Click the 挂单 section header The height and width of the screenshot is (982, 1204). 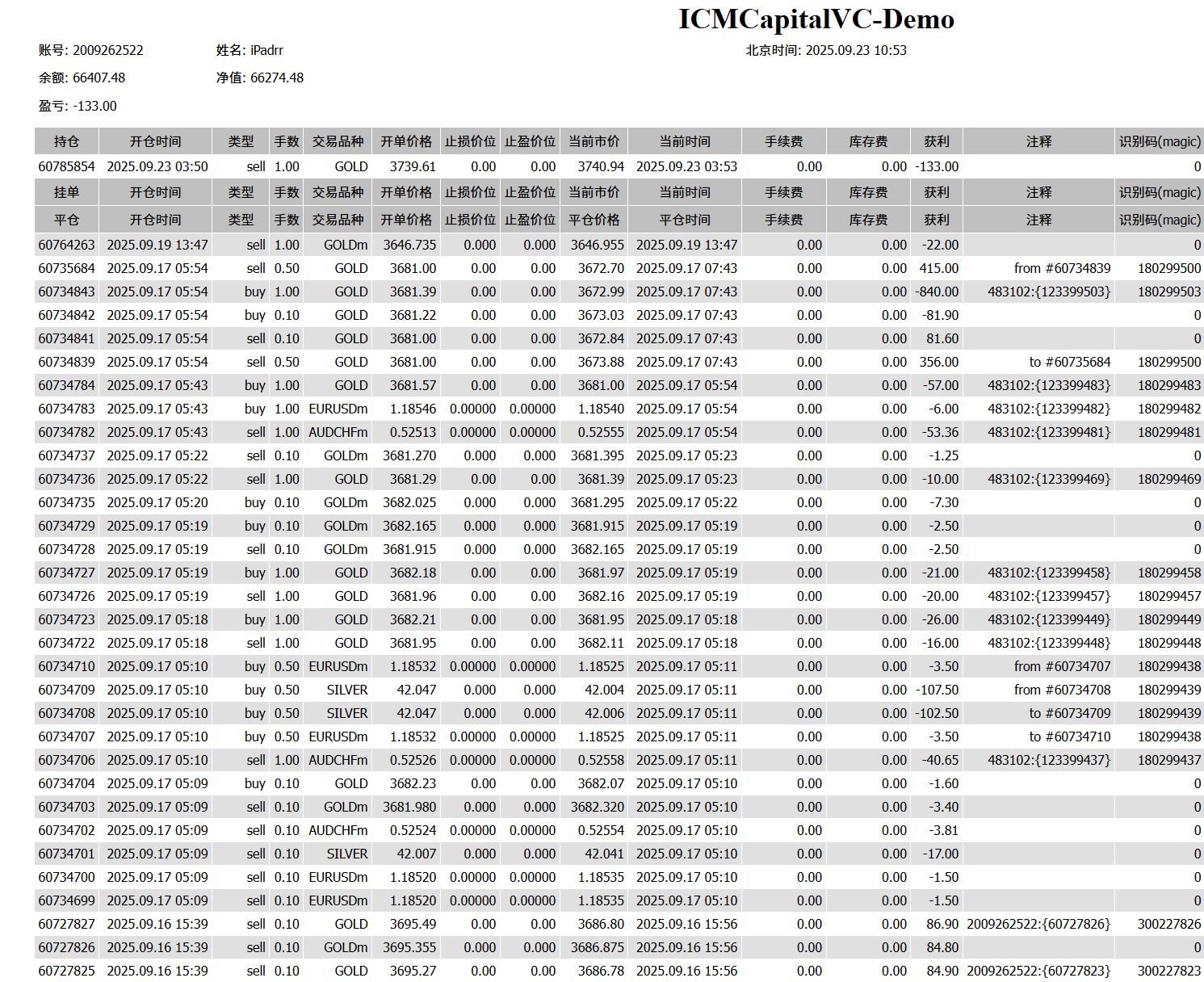[66, 192]
